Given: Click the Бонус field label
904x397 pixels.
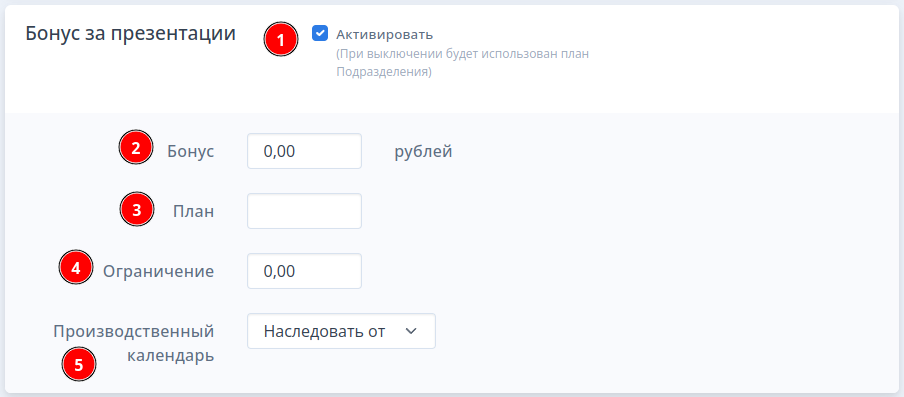Looking at the screenshot, I should (191, 152).
